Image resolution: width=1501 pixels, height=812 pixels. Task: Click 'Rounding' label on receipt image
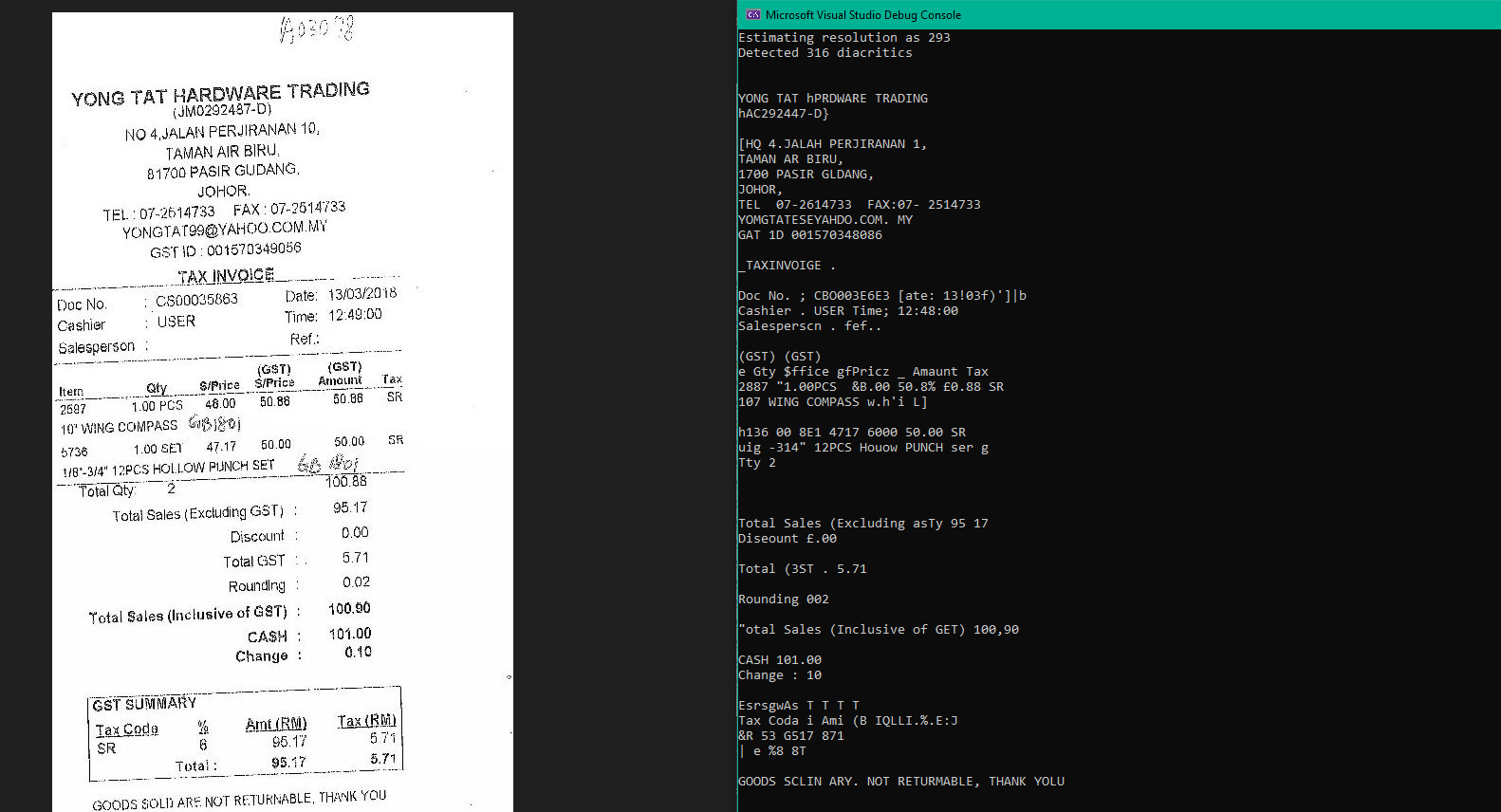(256, 586)
